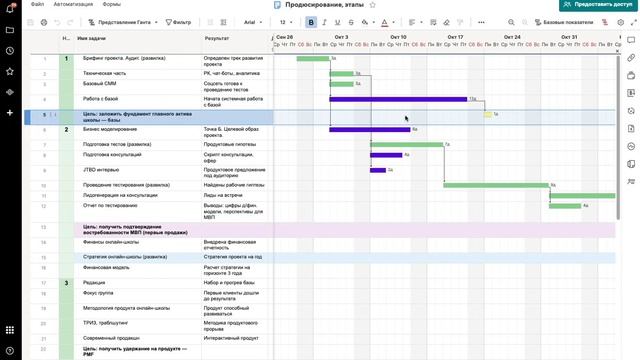The height and width of the screenshot is (360, 640).
Task: Open the proofs icon in right panel
Action: point(631,76)
